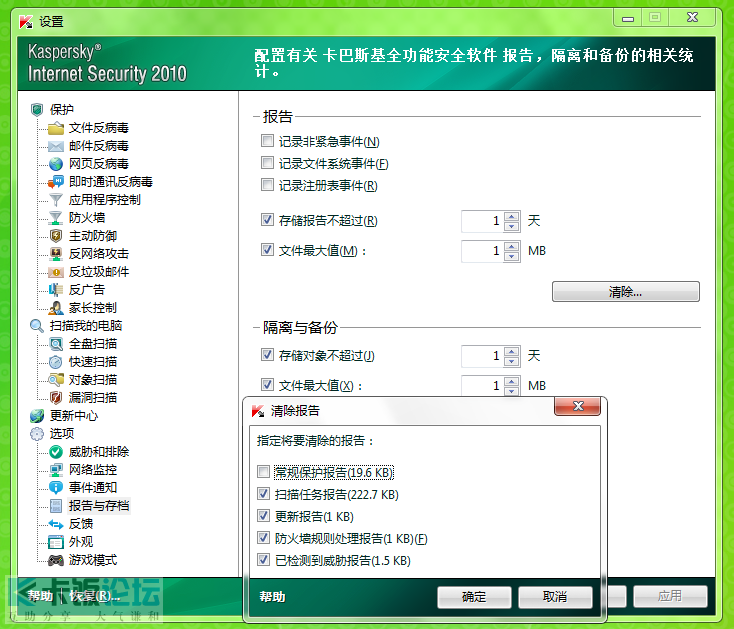Select 报告与存档 in the settings tree
Image resolution: width=734 pixels, height=629 pixels.
tap(99, 506)
